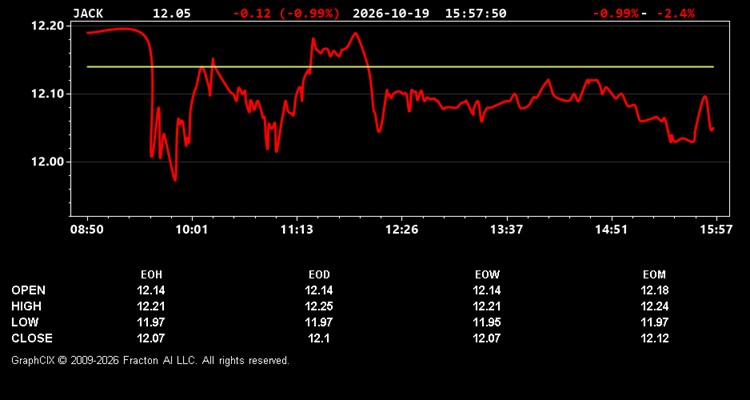The width and height of the screenshot is (750, 400).
Task: Click the timestamp 15:57:50
Action: pos(475,13)
